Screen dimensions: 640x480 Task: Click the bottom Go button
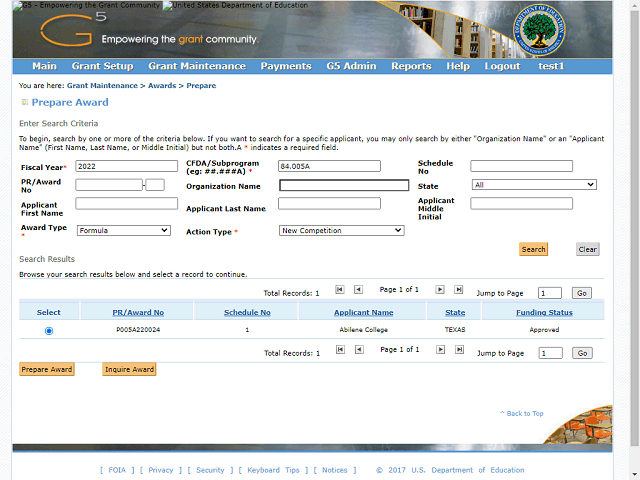tap(582, 353)
